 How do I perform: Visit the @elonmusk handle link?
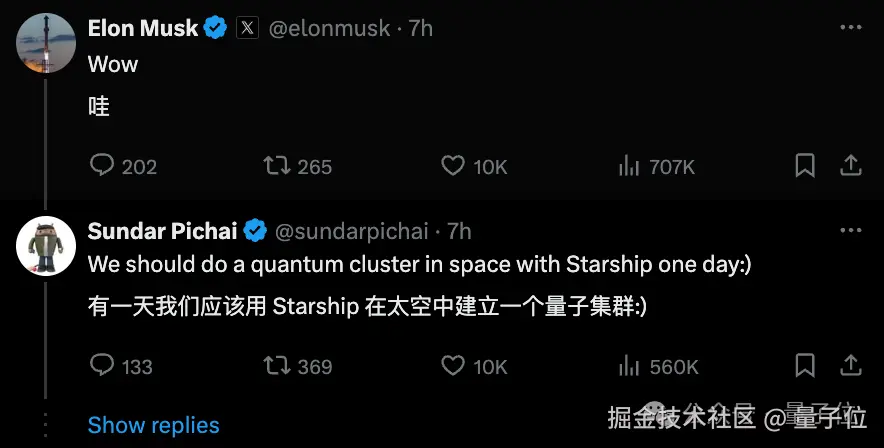tap(328, 29)
